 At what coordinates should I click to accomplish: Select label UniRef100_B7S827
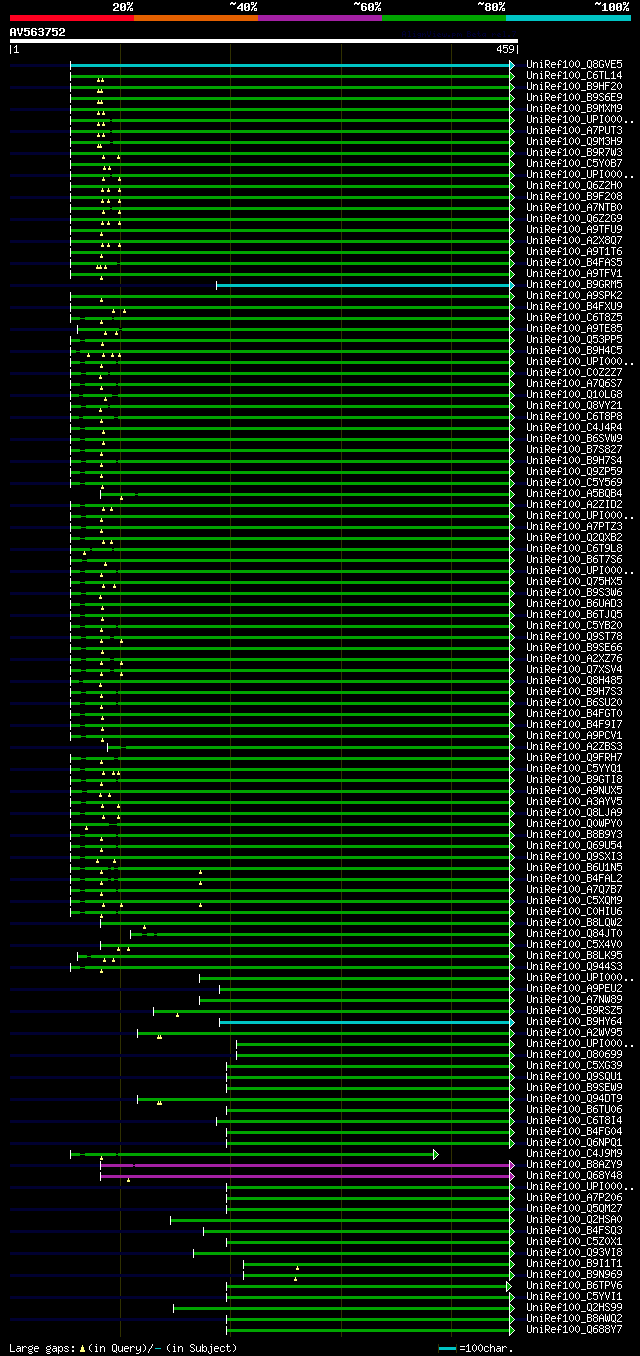574,449
